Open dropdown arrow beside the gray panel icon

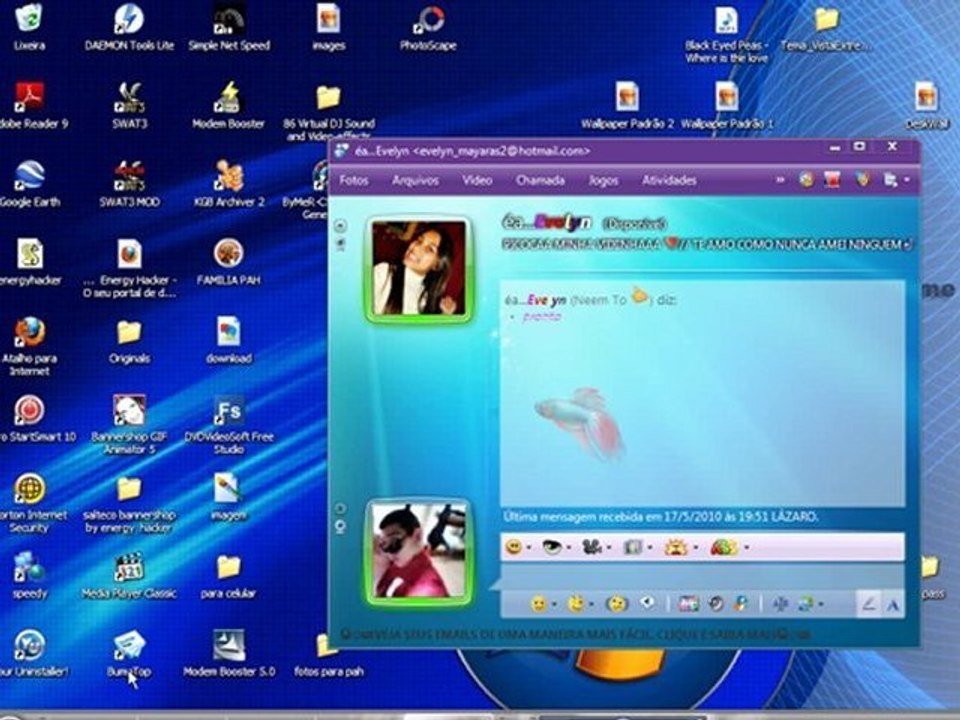(650, 547)
